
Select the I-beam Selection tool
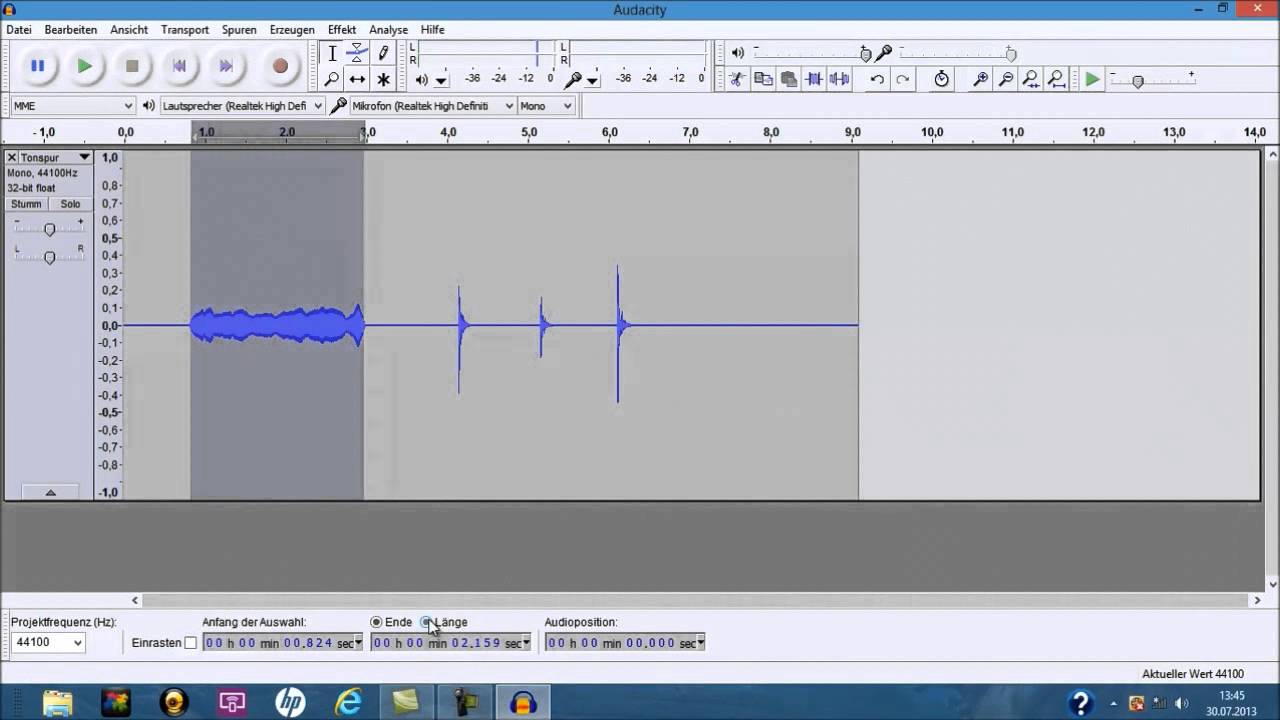pos(332,53)
